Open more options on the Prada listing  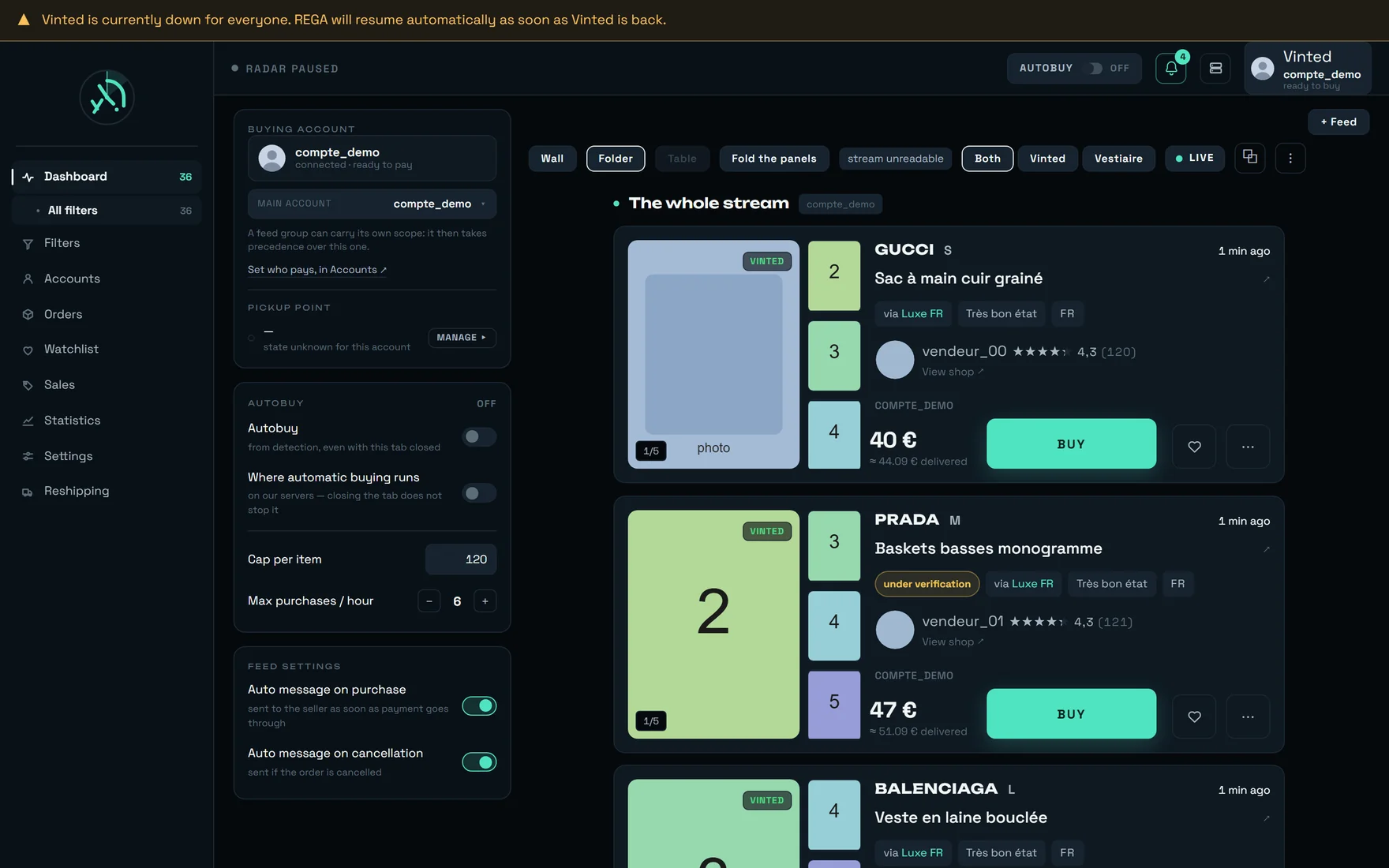click(x=1248, y=716)
